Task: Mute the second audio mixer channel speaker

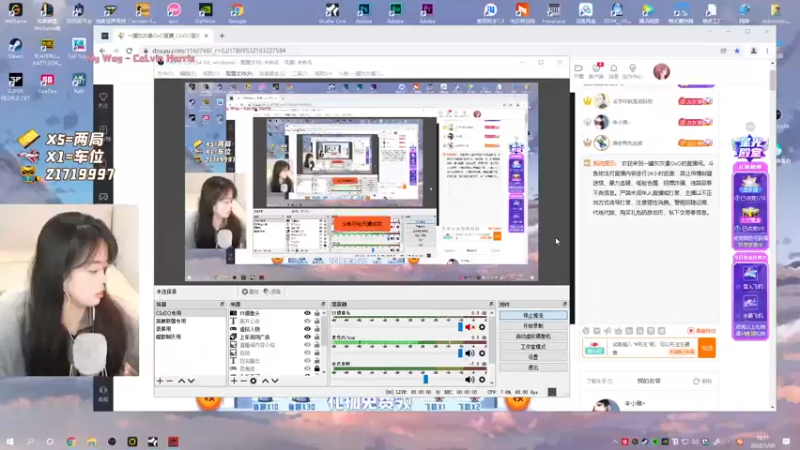Action: tap(469, 353)
